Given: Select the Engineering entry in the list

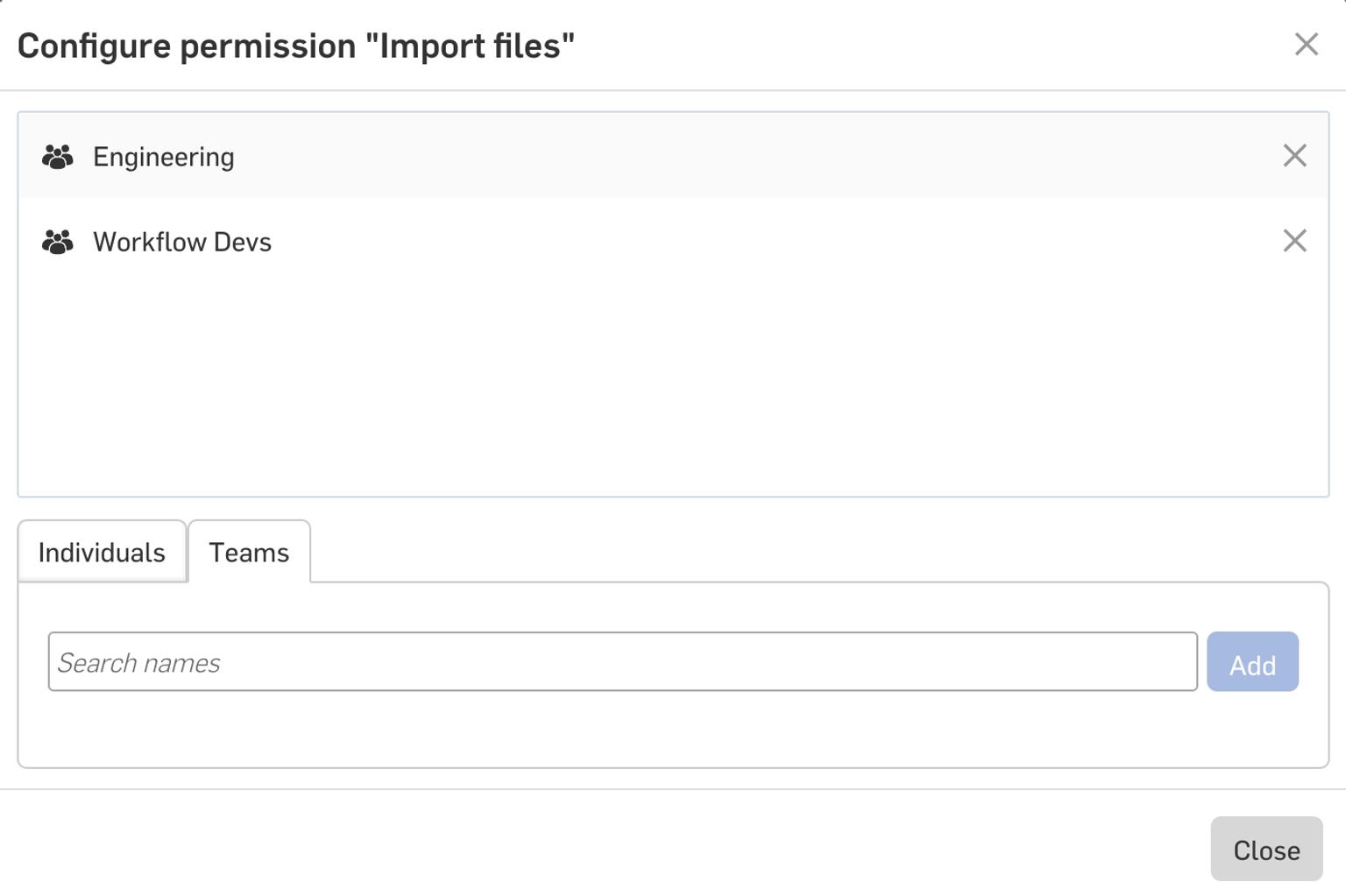Looking at the screenshot, I should pos(164,157).
